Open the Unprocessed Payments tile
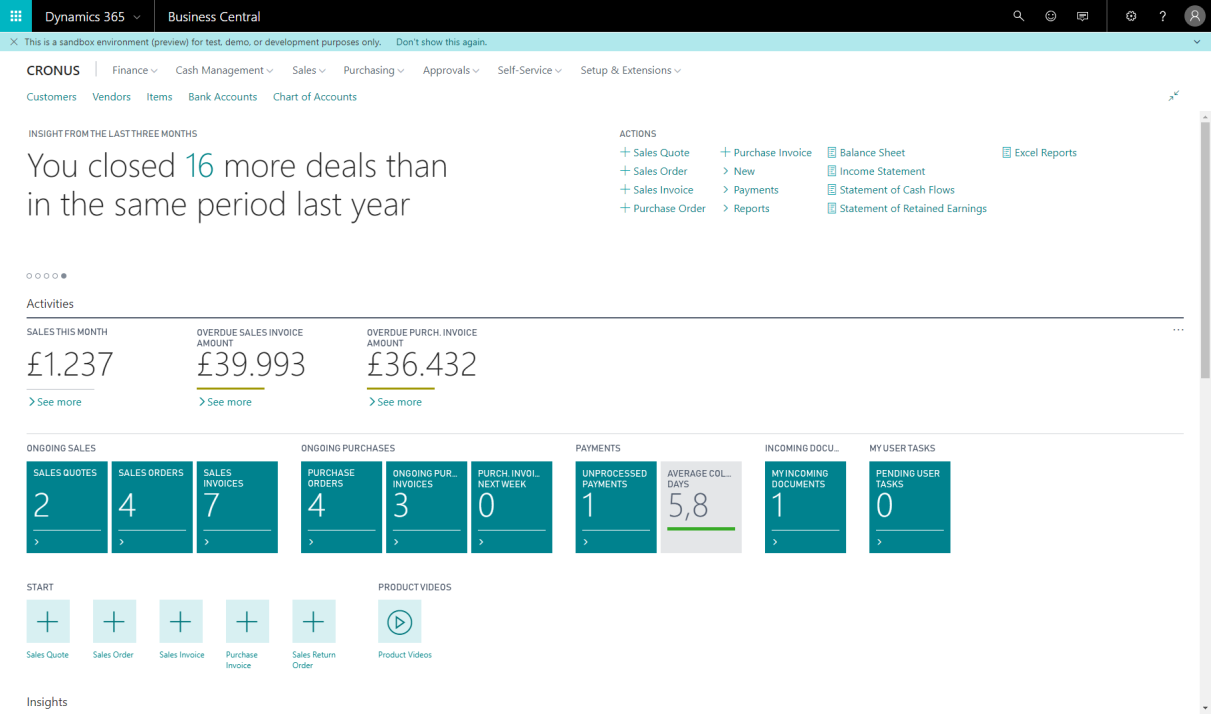Screen dimensions: 1211x714 coord(616,507)
